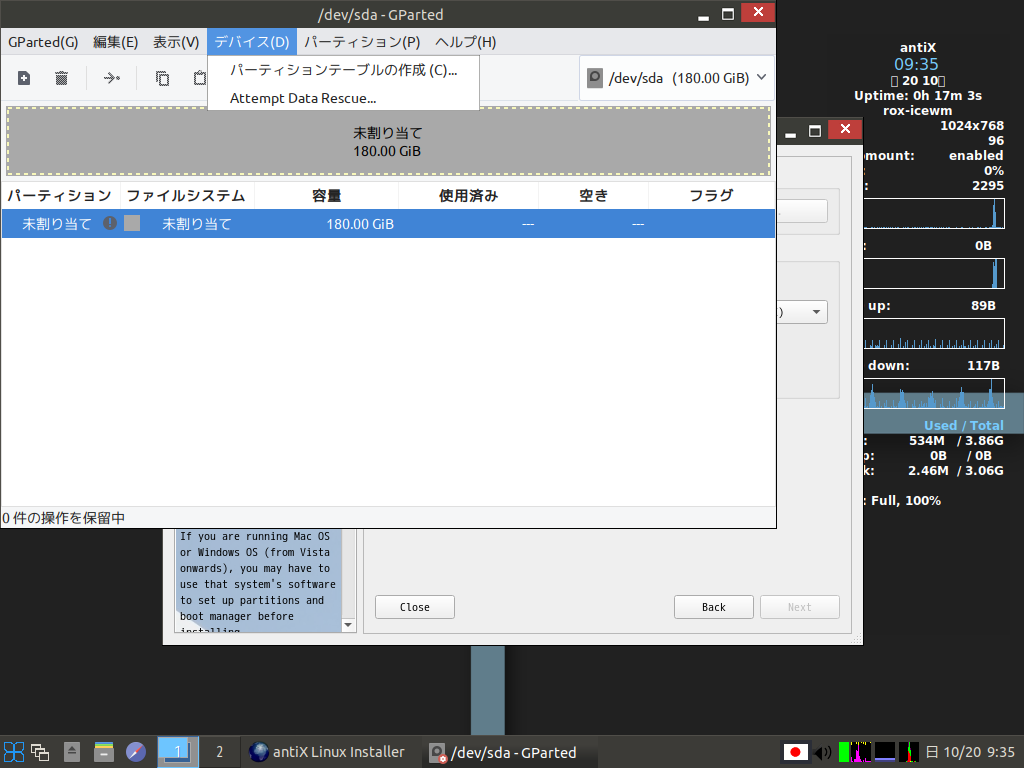
Task: Click the 空き column header
Action: (x=594, y=195)
